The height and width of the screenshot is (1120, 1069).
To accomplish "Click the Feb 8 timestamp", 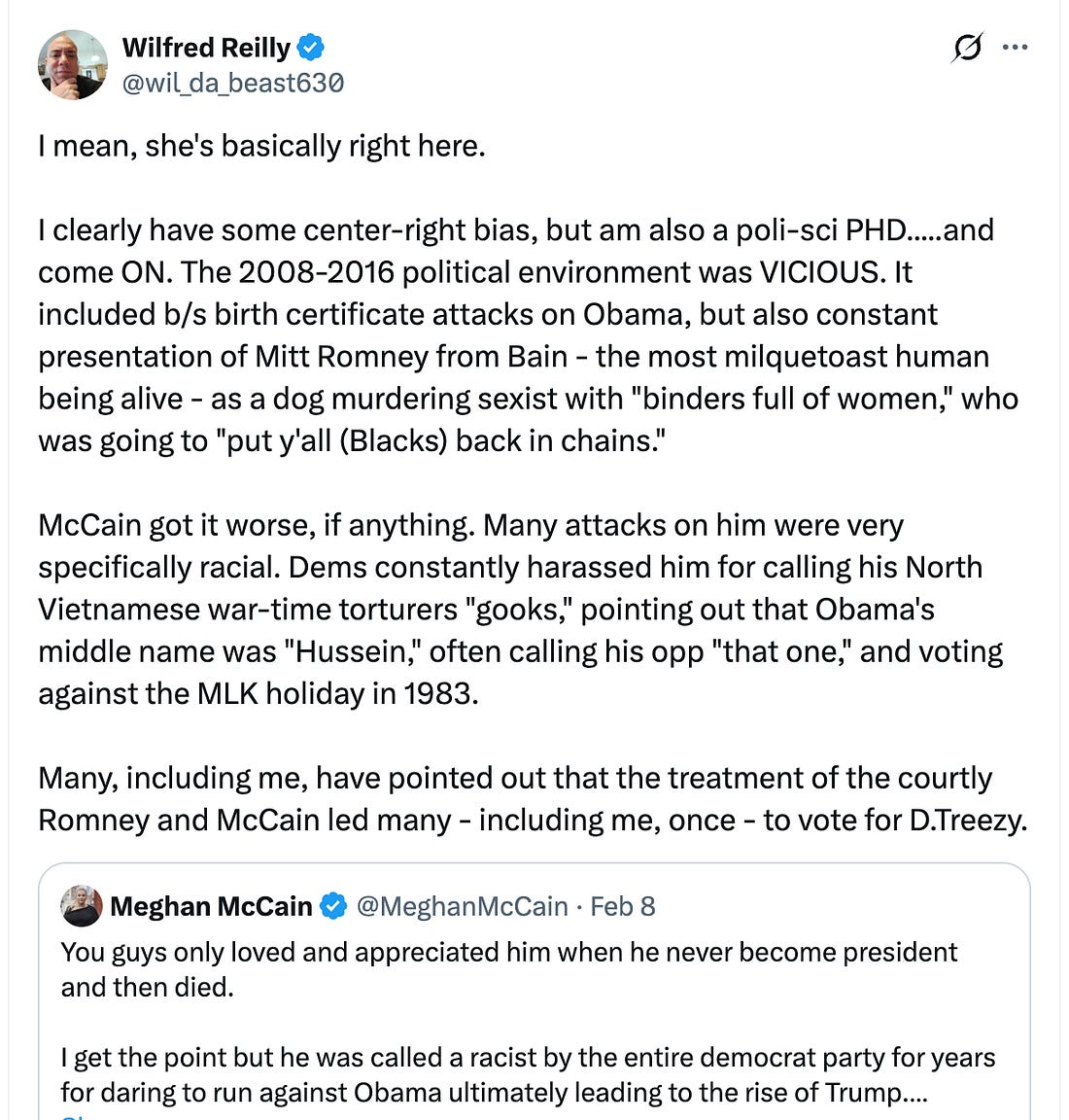I will tap(623, 906).
